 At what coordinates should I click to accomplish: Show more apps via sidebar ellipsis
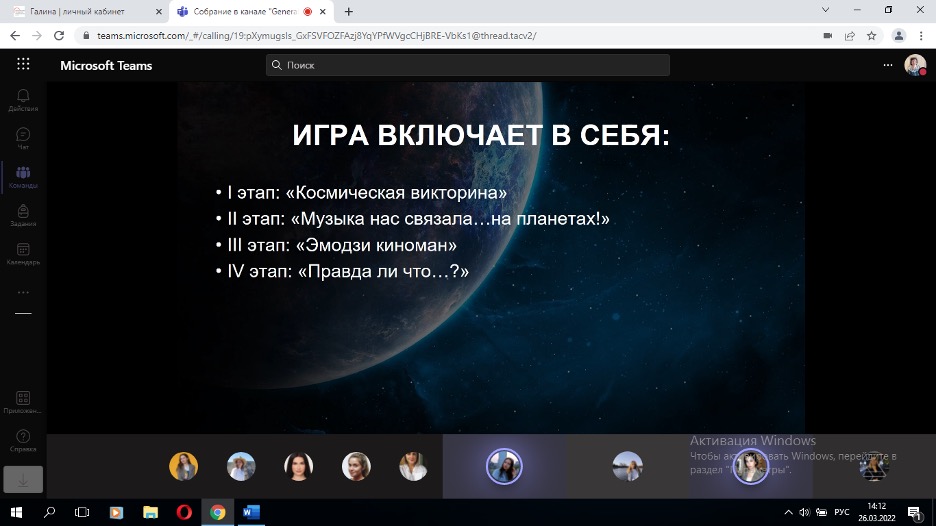[x=23, y=293]
